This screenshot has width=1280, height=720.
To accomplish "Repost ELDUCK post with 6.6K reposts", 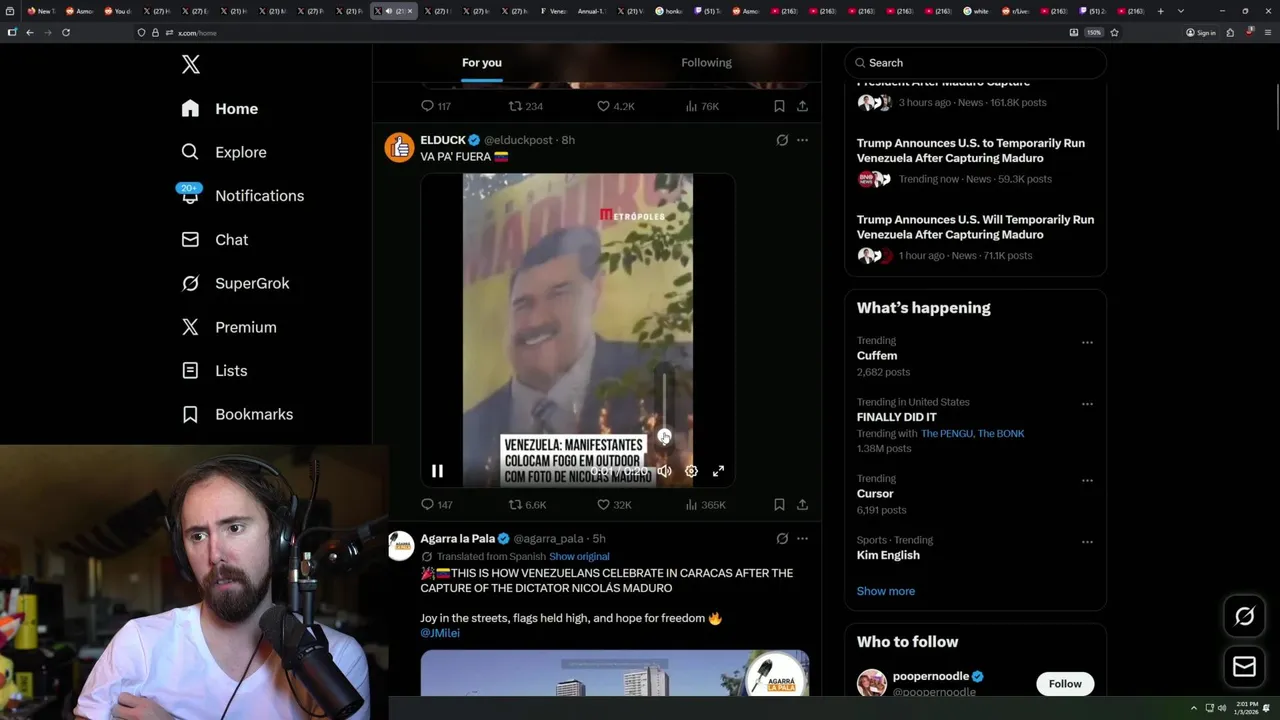I will click(x=527, y=505).
